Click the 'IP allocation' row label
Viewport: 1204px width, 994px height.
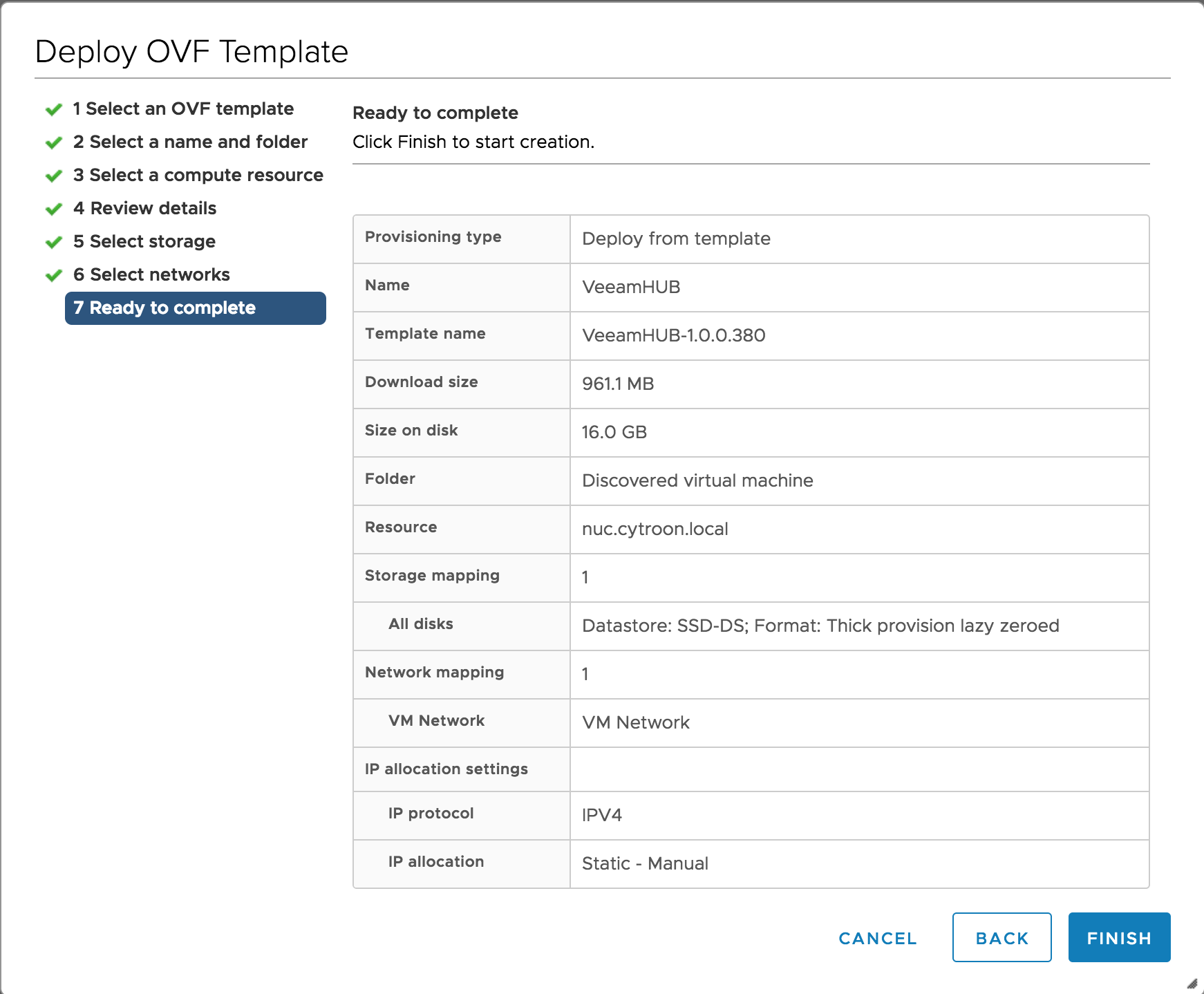[x=436, y=862]
